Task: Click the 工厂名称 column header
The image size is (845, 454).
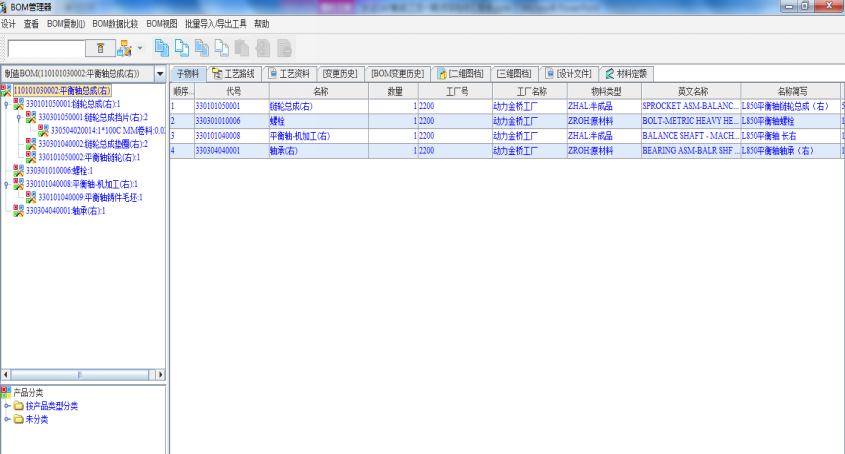Action: pyautogui.click(x=530, y=91)
